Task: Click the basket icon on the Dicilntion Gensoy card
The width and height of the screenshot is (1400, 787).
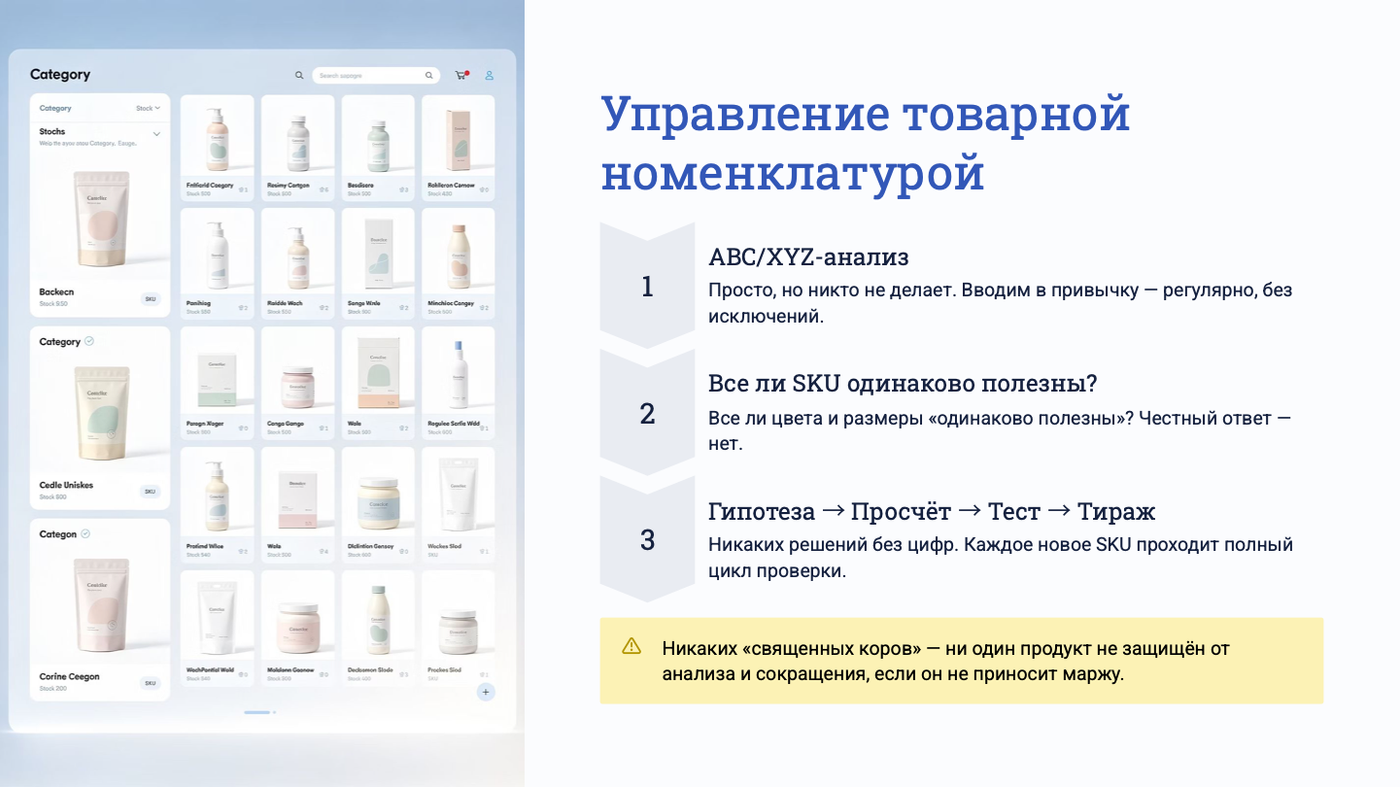Action: pos(403,551)
